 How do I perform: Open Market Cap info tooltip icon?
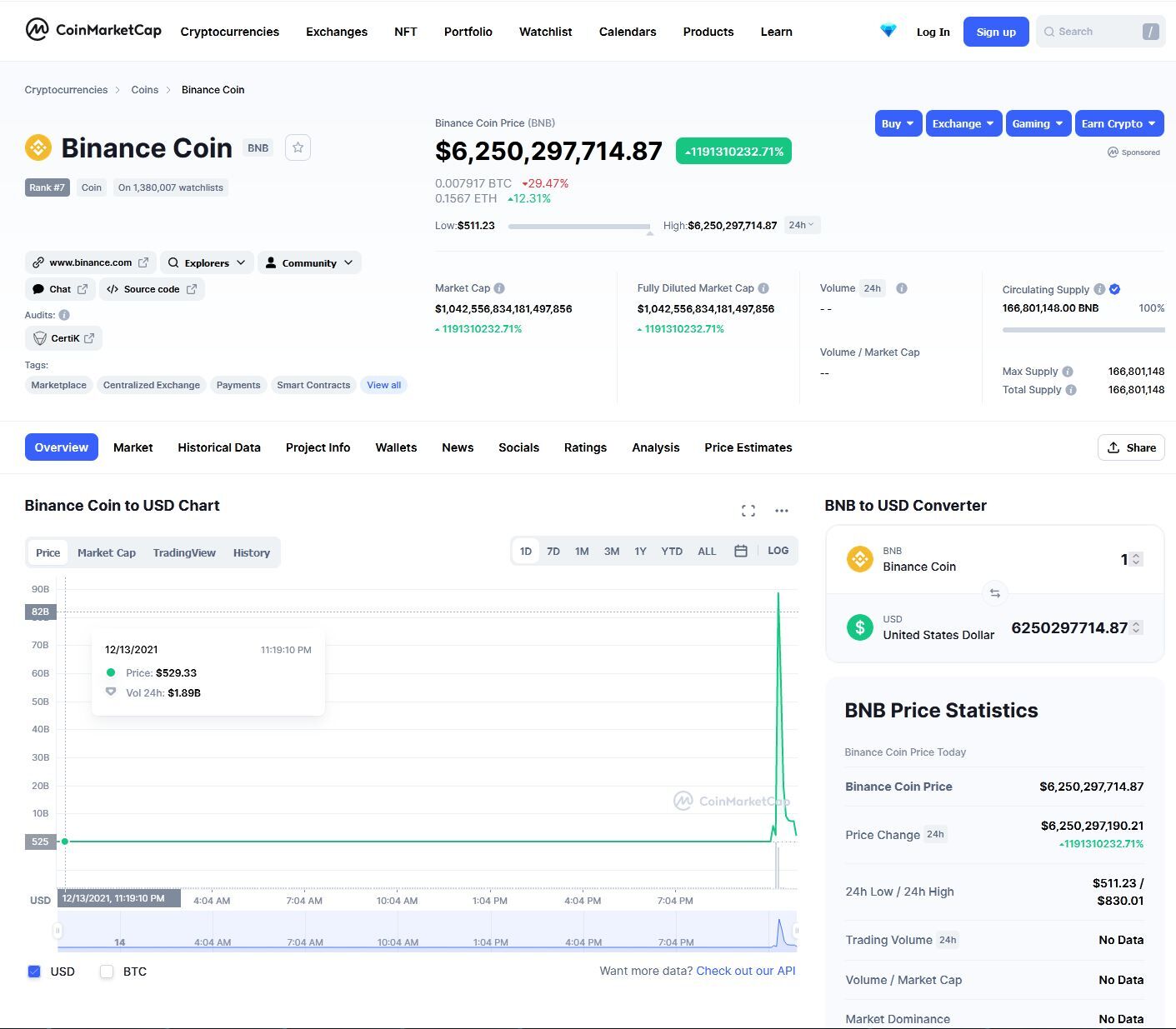click(x=499, y=288)
